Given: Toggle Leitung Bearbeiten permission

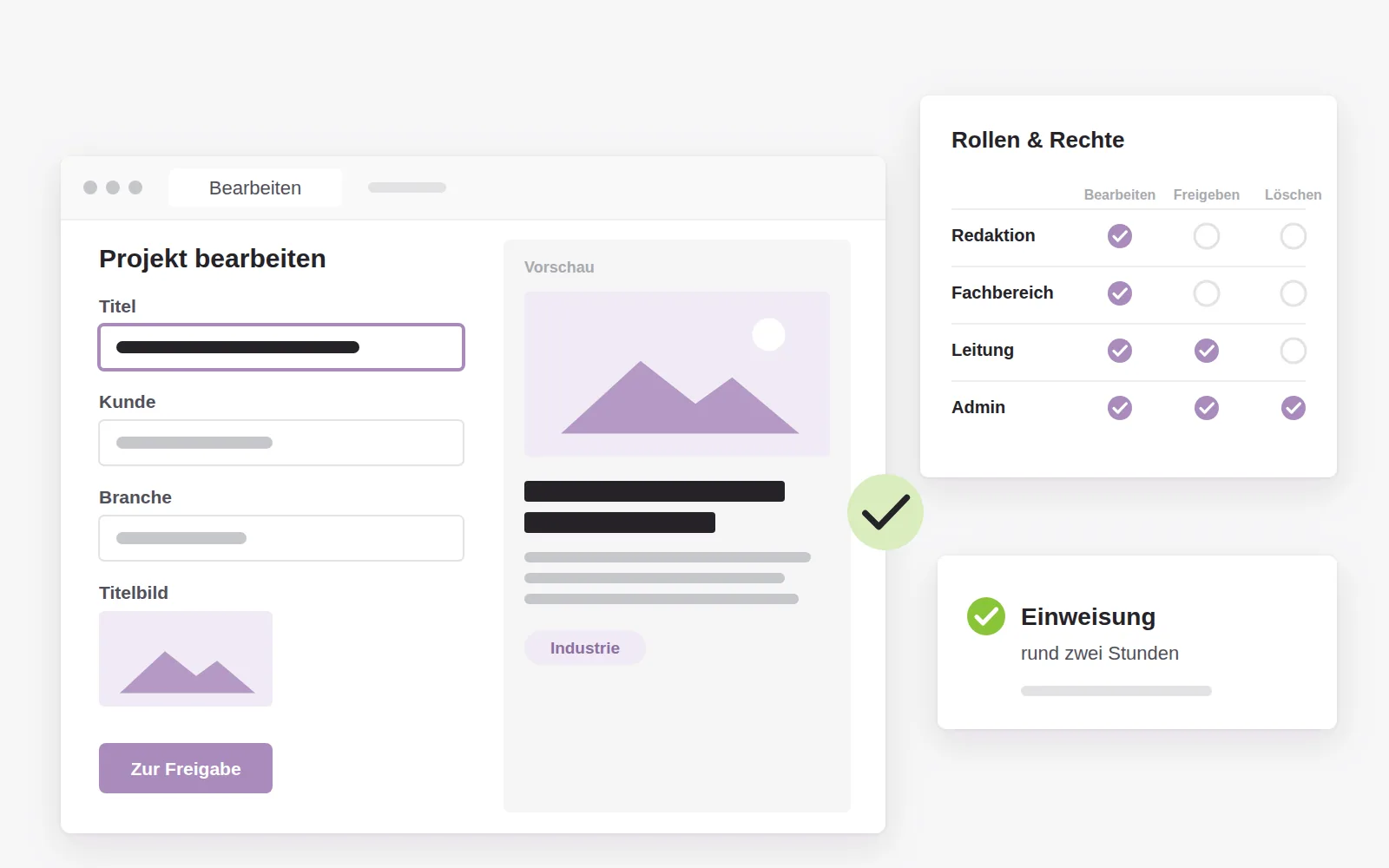Looking at the screenshot, I should 1120,351.
